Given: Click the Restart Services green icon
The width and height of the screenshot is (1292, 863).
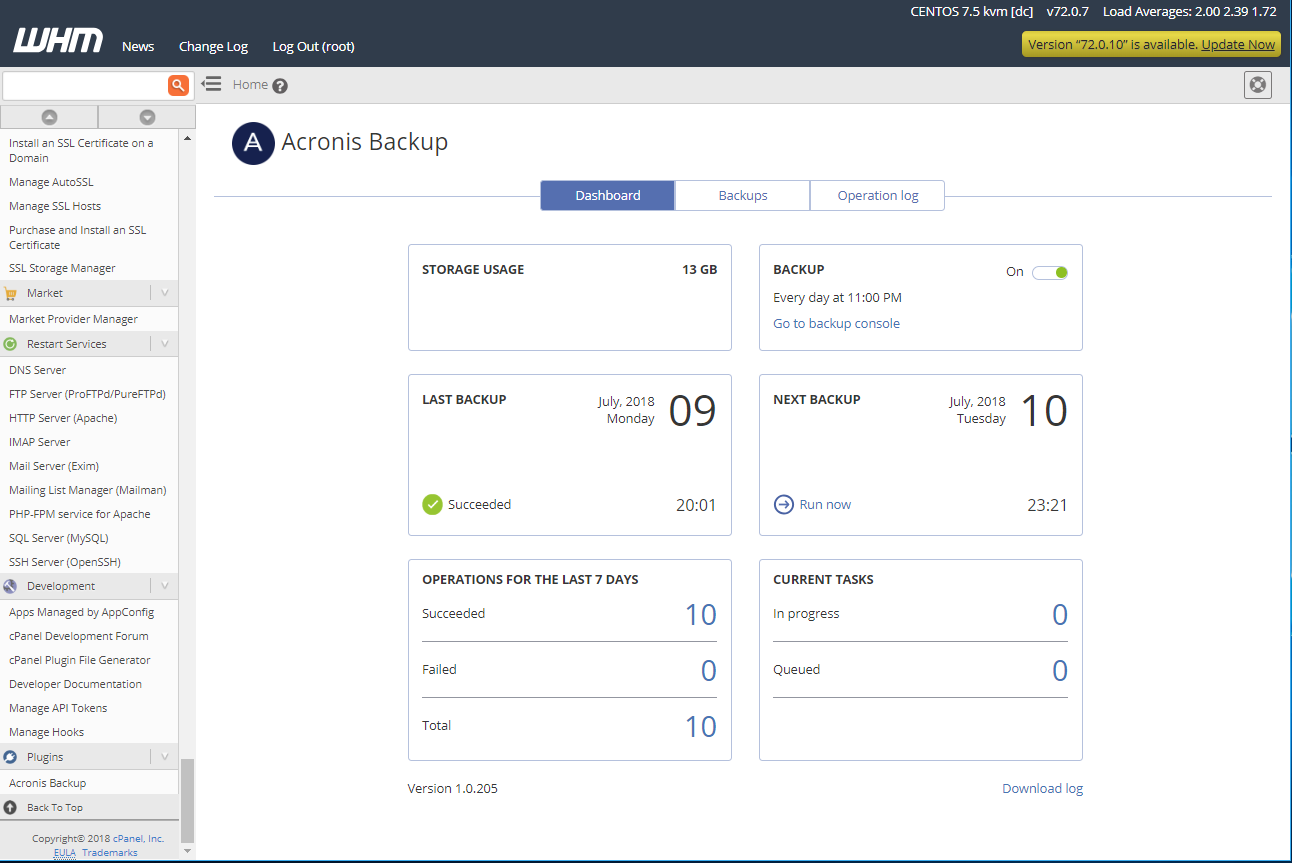Looking at the screenshot, I should tap(11, 344).
